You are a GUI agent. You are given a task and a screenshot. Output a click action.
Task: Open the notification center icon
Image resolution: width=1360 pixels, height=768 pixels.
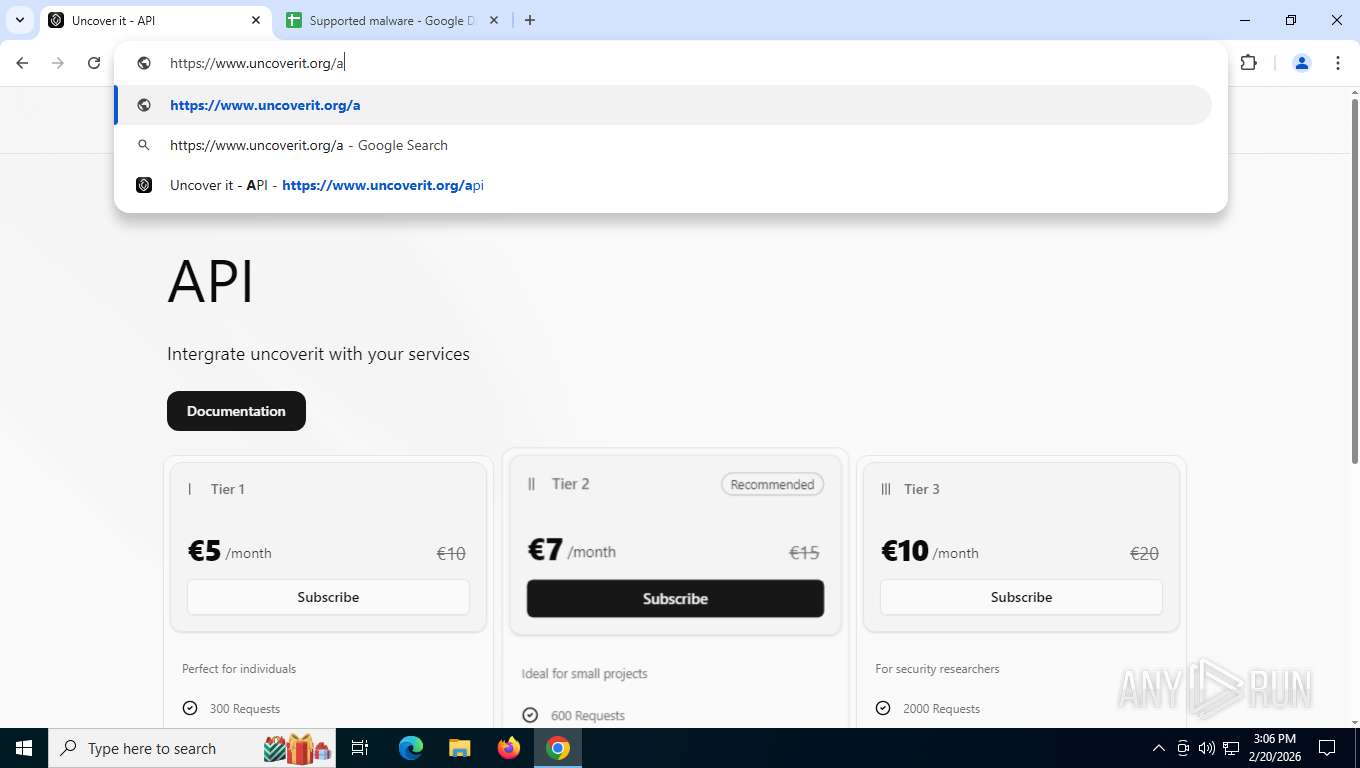coord(1327,748)
